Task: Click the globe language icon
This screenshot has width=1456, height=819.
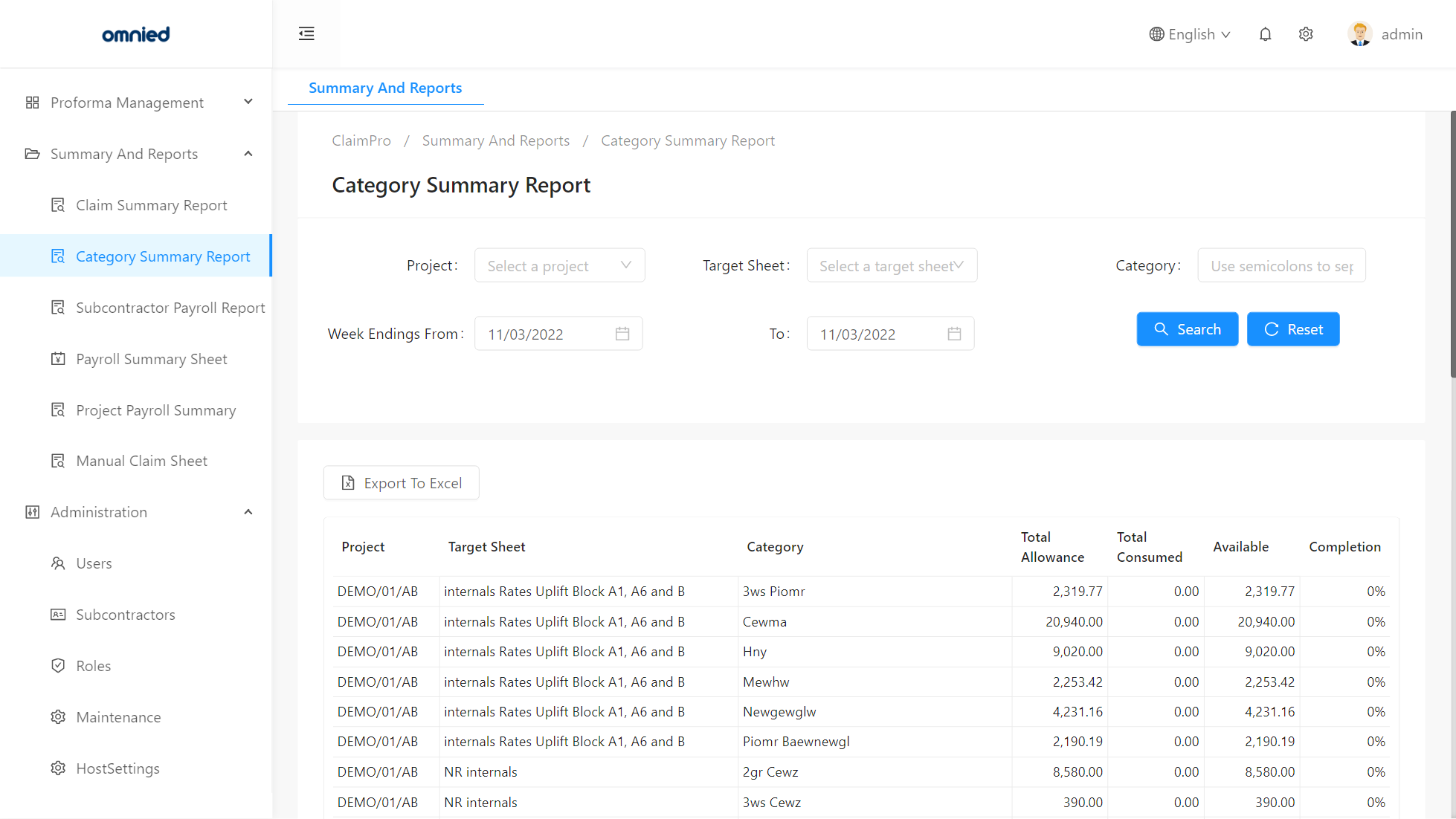Action: click(1156, 34)
